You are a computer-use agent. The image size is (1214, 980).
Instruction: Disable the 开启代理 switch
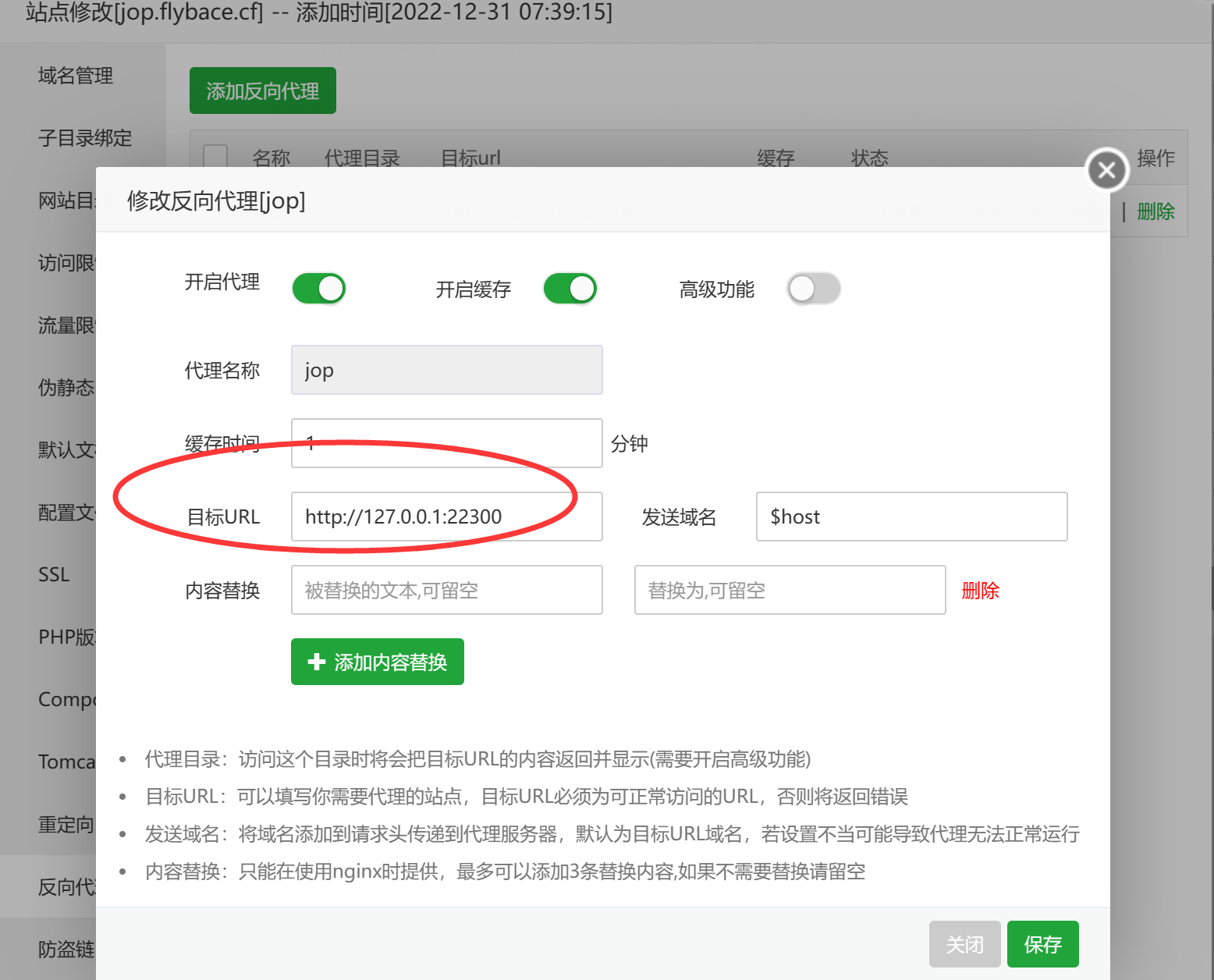click(x=318, y=289)
